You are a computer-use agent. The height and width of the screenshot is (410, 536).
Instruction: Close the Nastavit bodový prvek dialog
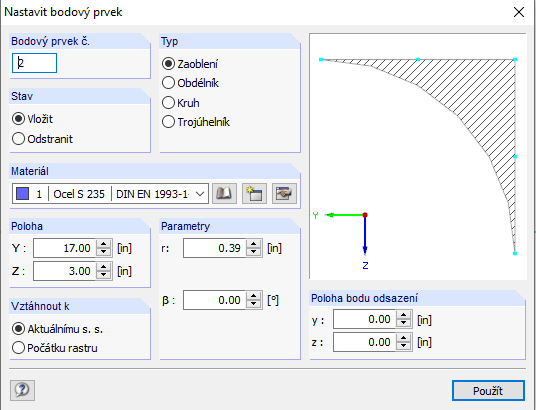(x=519, y=12)
